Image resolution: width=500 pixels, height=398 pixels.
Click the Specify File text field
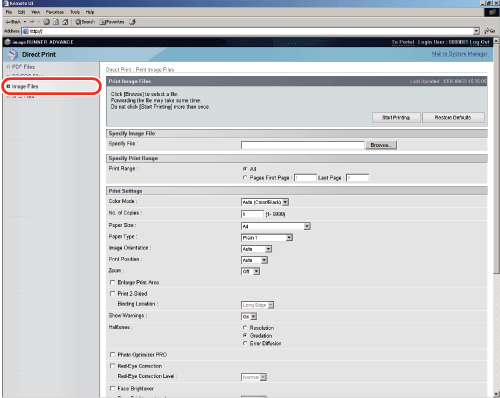click(303, 145)
